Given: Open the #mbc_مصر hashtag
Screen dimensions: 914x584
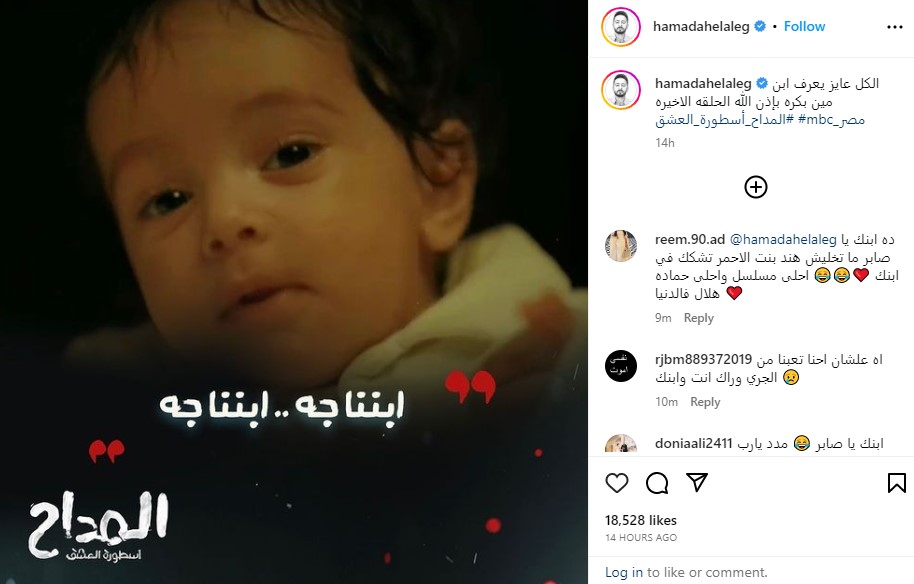Looking at the screenshot, I should pos(831,120).
